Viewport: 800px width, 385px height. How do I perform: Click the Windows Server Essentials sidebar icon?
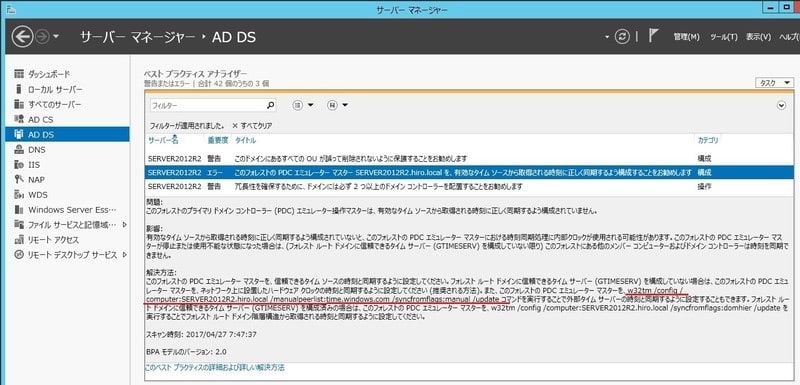(19, 210)
